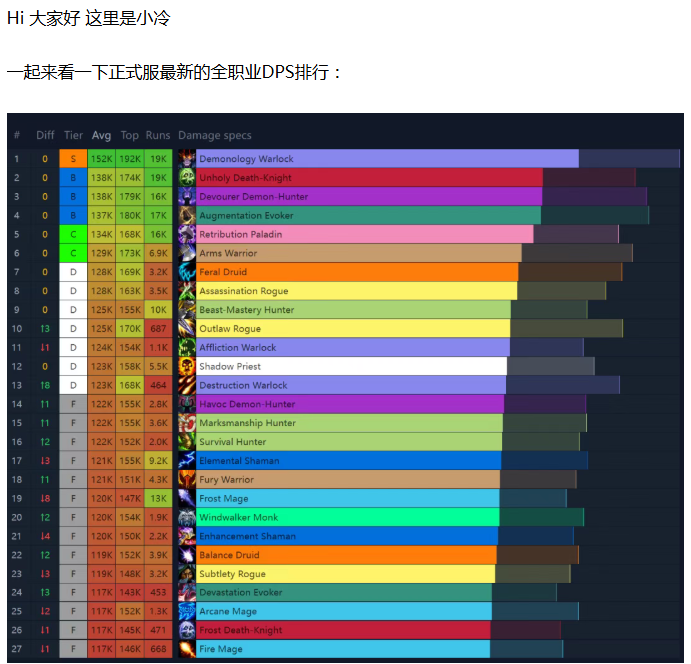
Task: Click the Fire Mage spec icon
Action: click(x=187, y=649)
